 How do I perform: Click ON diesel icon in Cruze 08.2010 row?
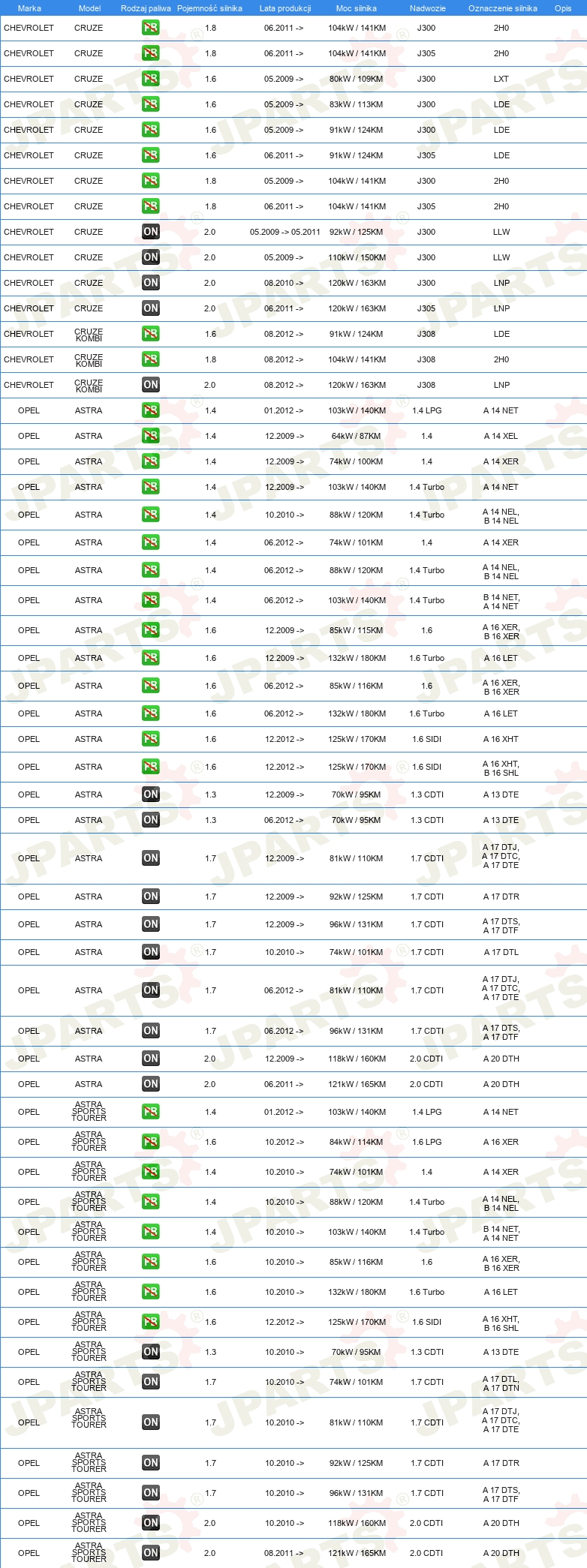pyautogui.click(x=151, y=283)
